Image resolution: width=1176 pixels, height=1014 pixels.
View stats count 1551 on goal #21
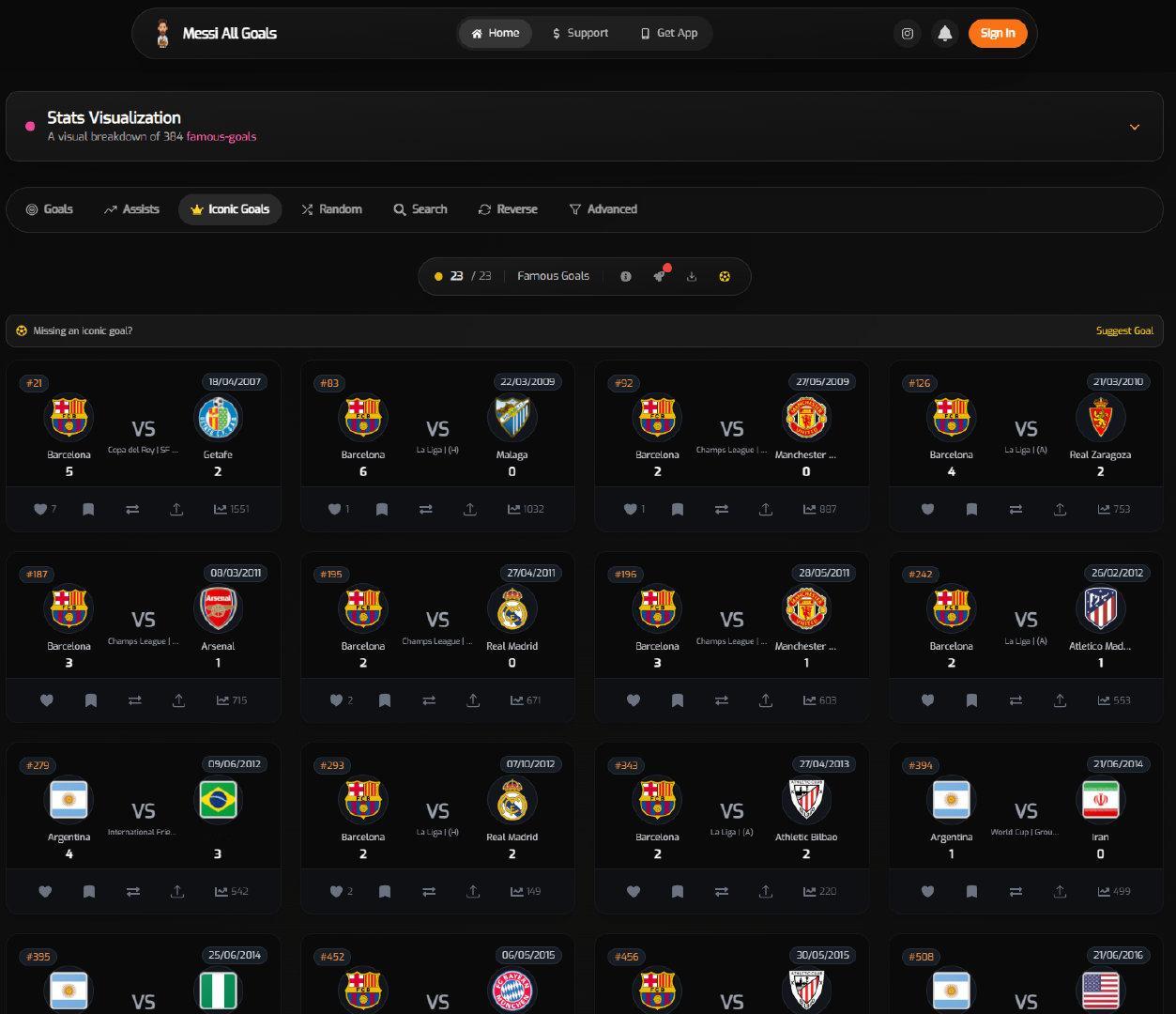232,509
